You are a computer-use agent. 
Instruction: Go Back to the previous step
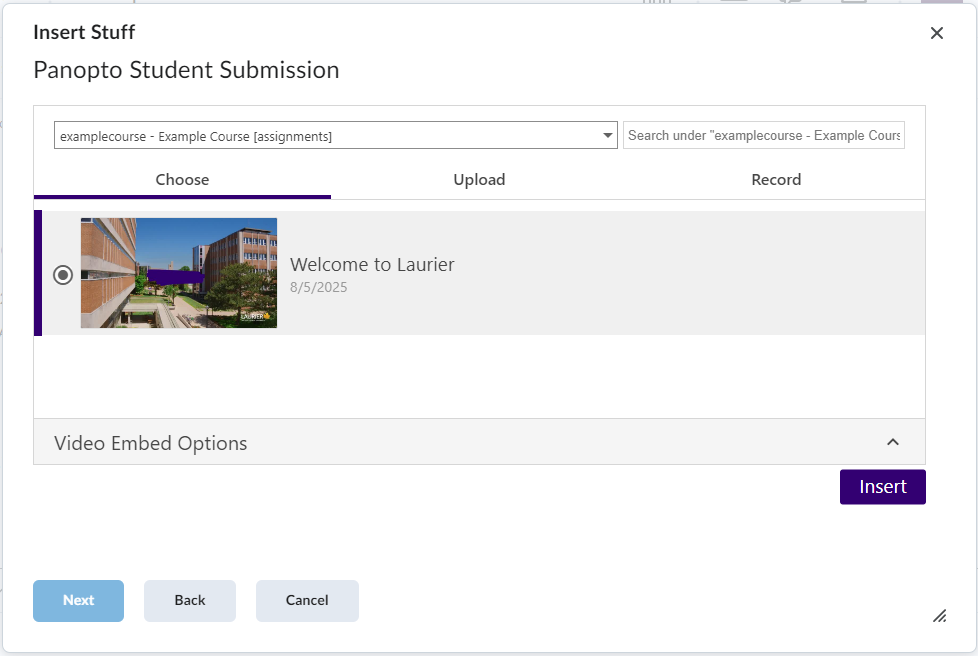tap(190, 601)
